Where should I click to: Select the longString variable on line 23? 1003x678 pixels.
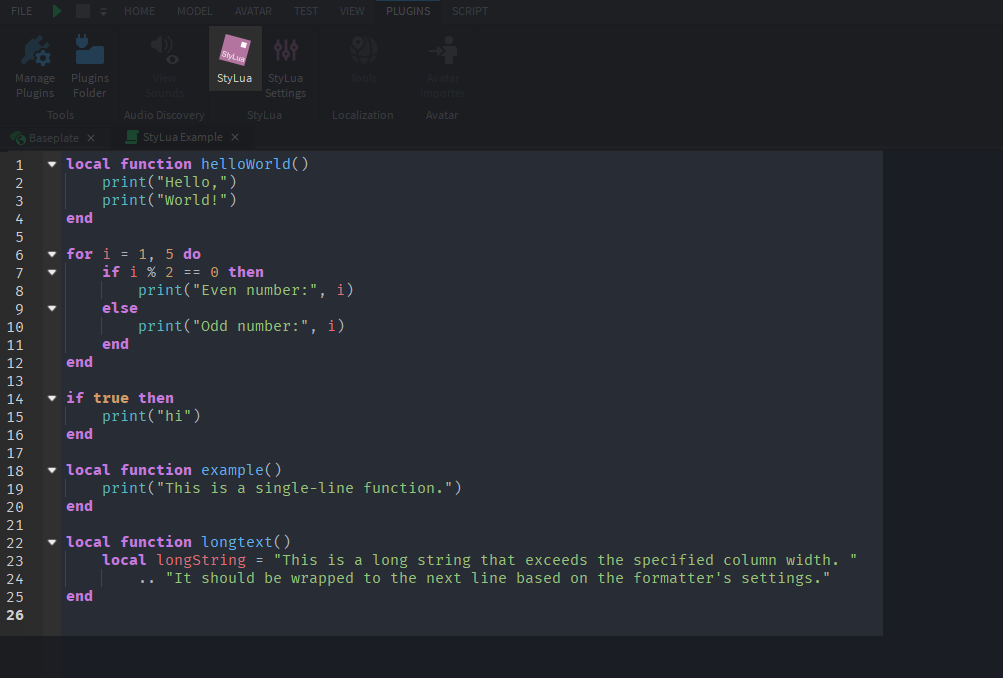[x=200, y=559]
